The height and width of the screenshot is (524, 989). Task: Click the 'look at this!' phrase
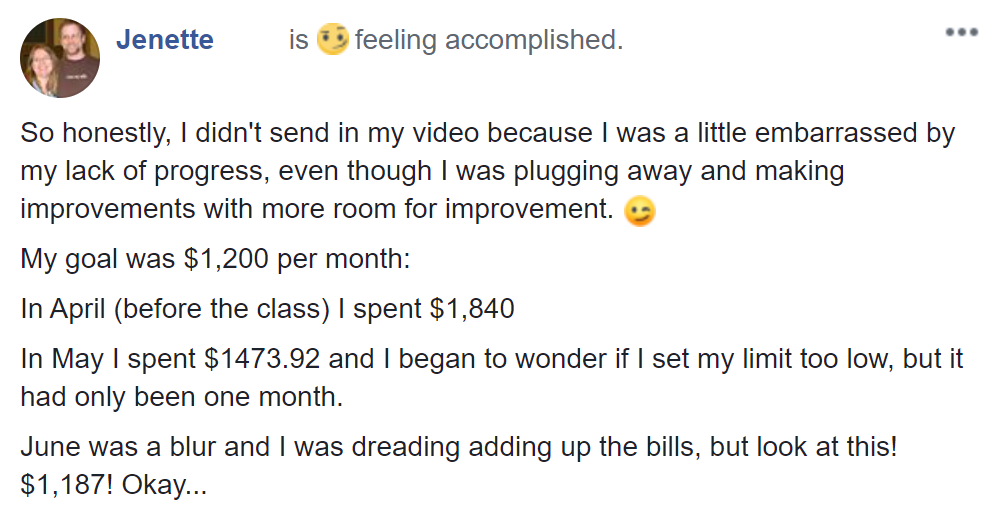[x=822, y=446]
